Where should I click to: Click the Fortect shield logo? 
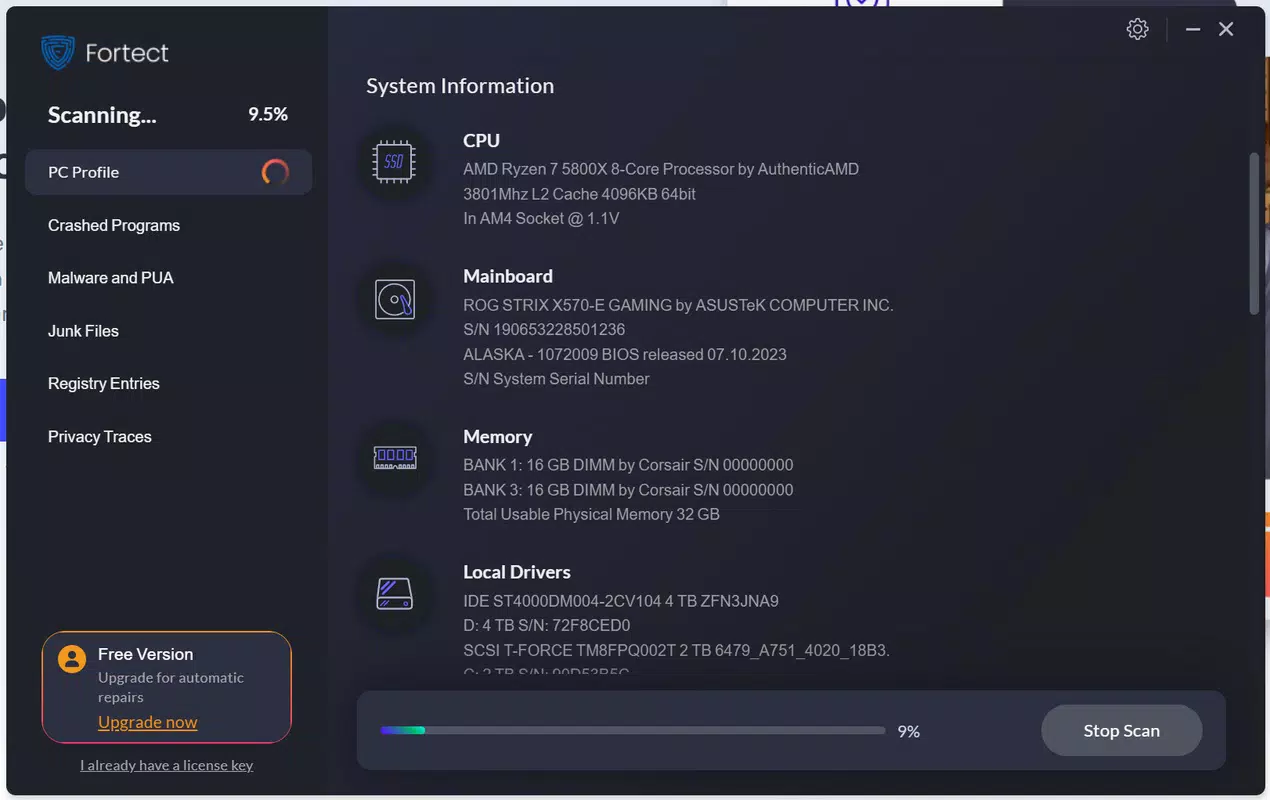[58, 53]
